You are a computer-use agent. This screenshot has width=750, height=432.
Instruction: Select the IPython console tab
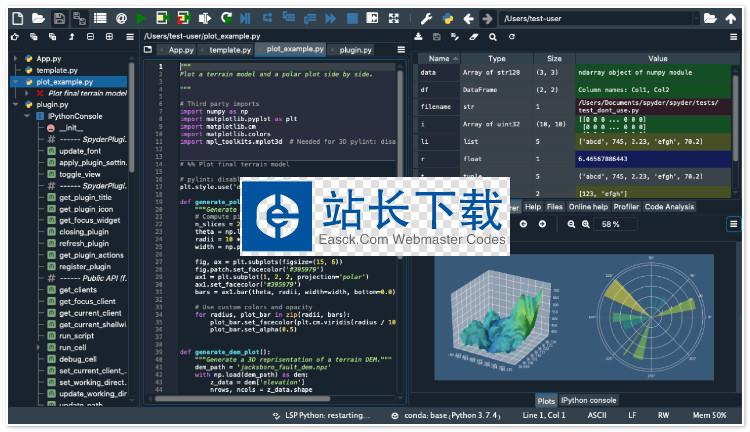pyautogui.click(x=588, y=400)
